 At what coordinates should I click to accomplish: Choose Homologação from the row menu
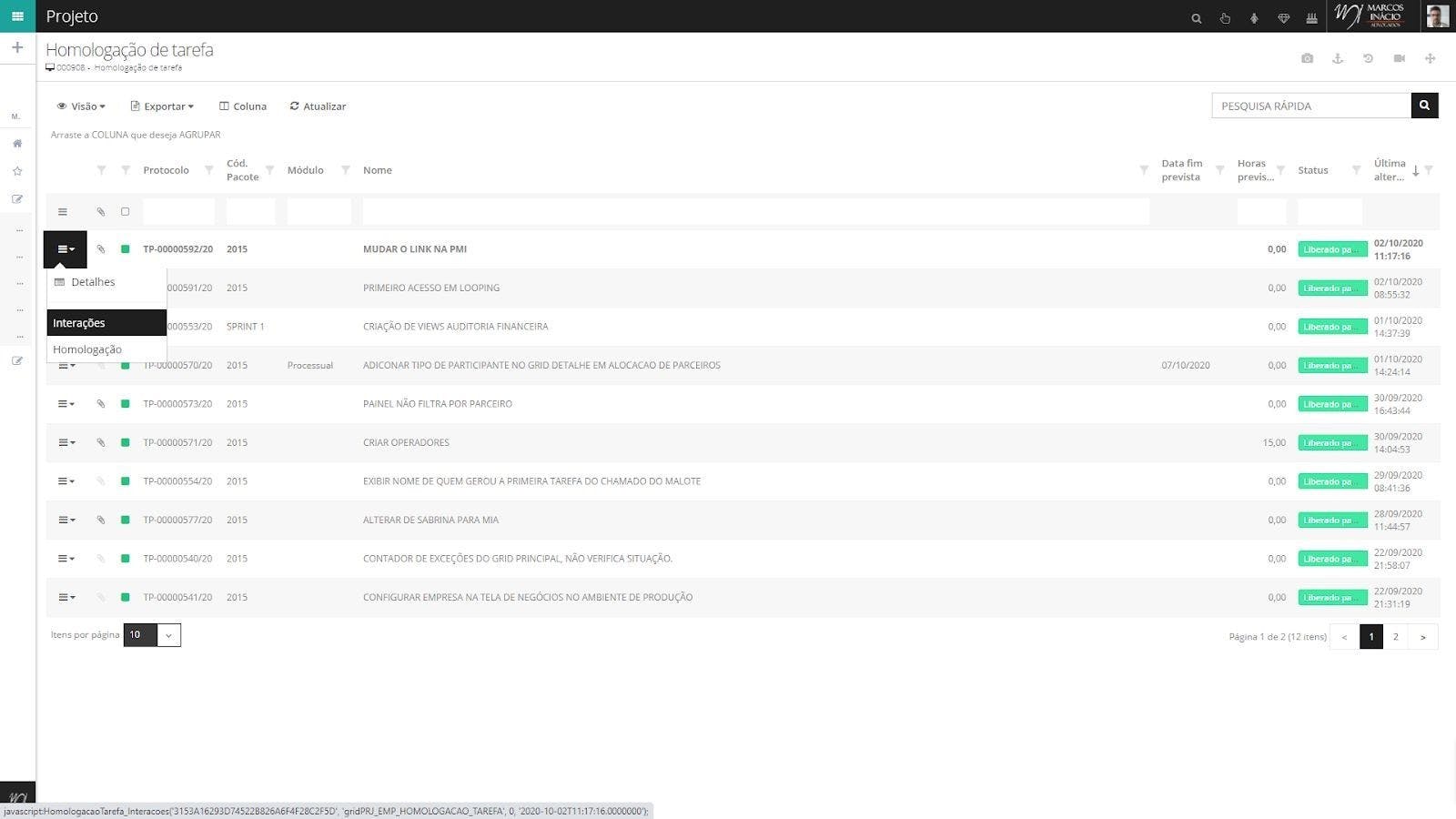click(106, 349)
